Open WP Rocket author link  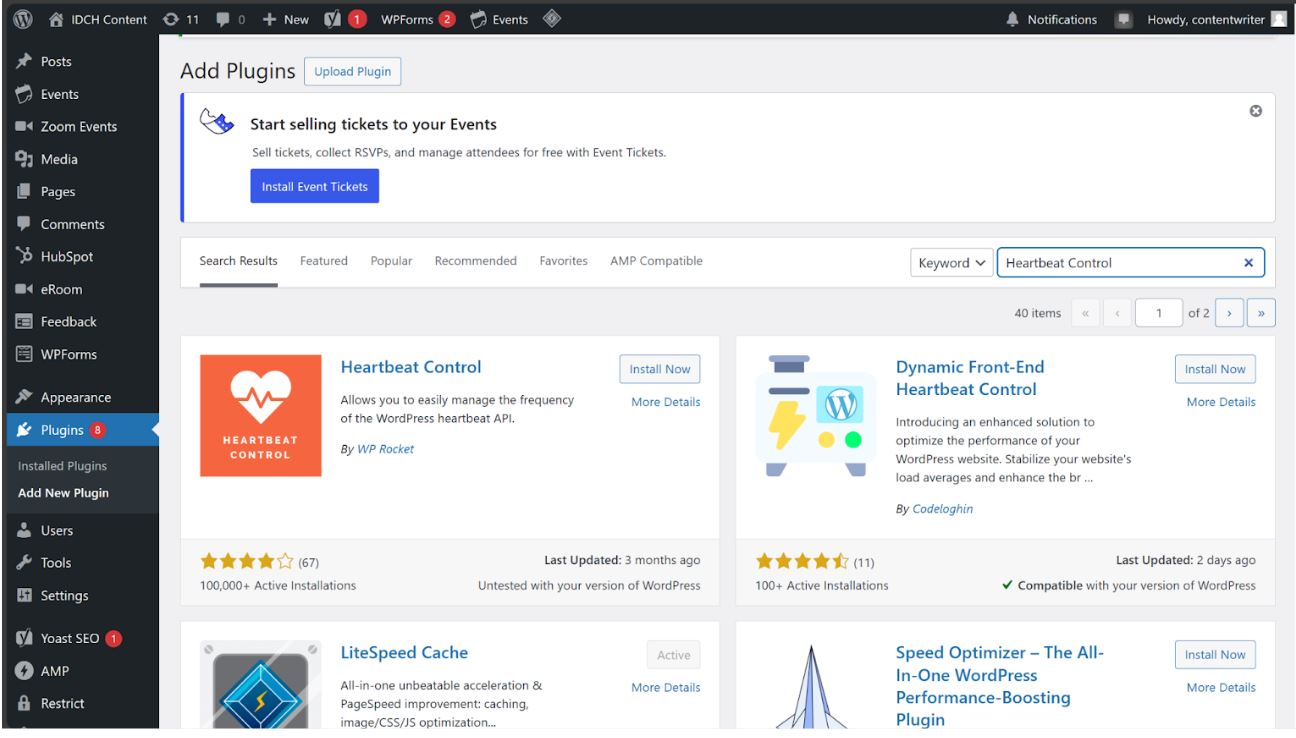tap(385, 449)
